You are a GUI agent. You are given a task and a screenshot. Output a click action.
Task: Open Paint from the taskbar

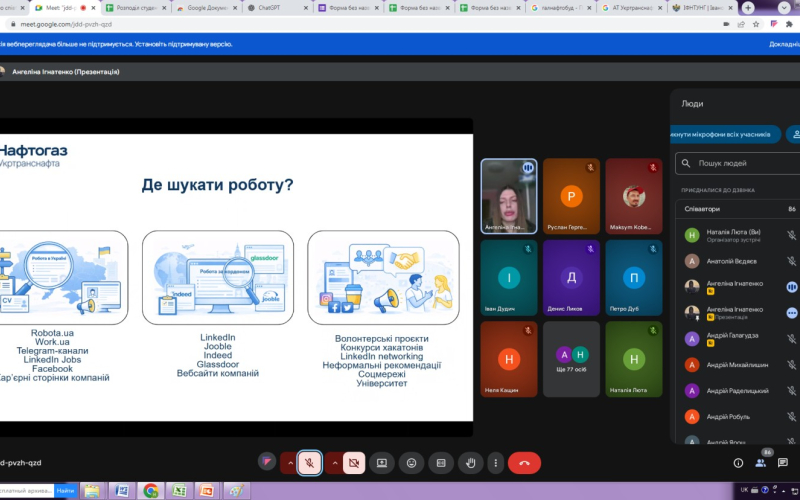coord(236,491)
